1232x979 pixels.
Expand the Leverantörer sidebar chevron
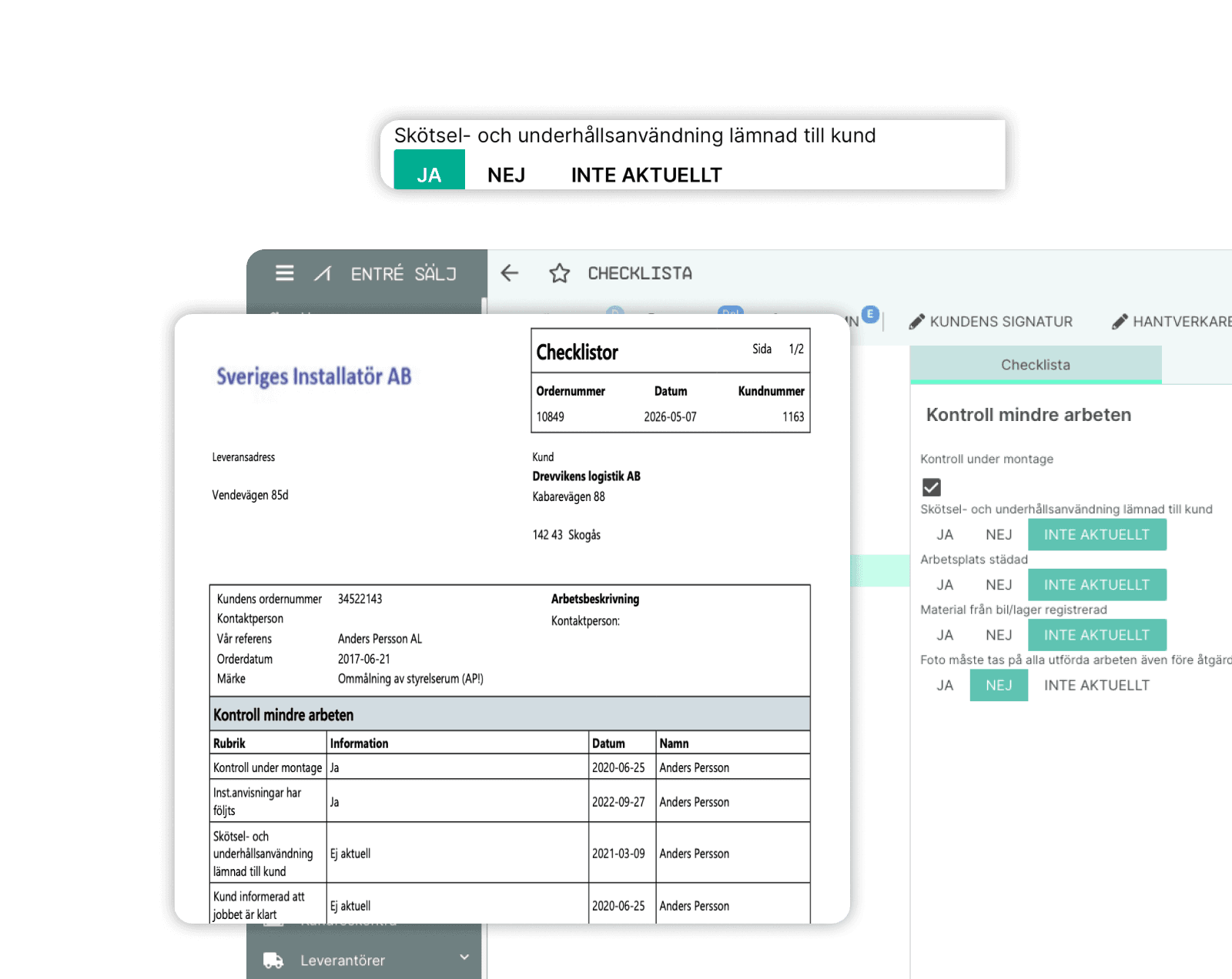(464, 957)
